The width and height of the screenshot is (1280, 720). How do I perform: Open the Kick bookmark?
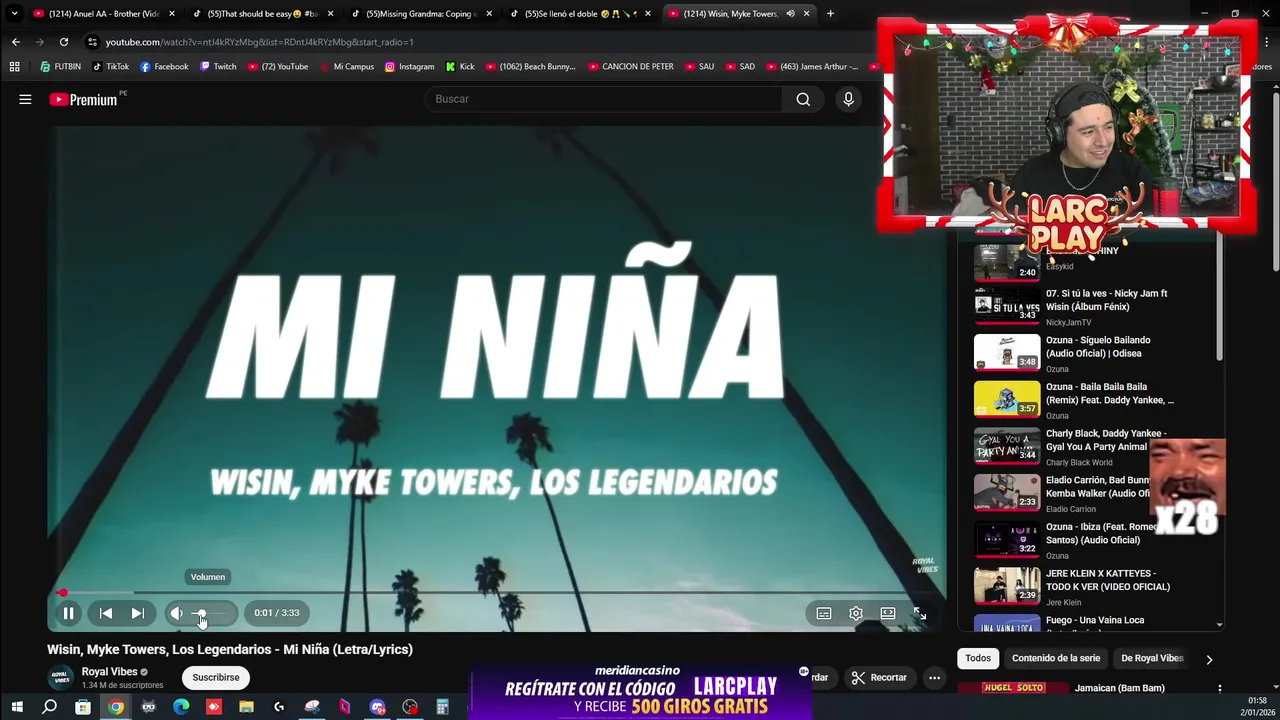click(460, 67)
